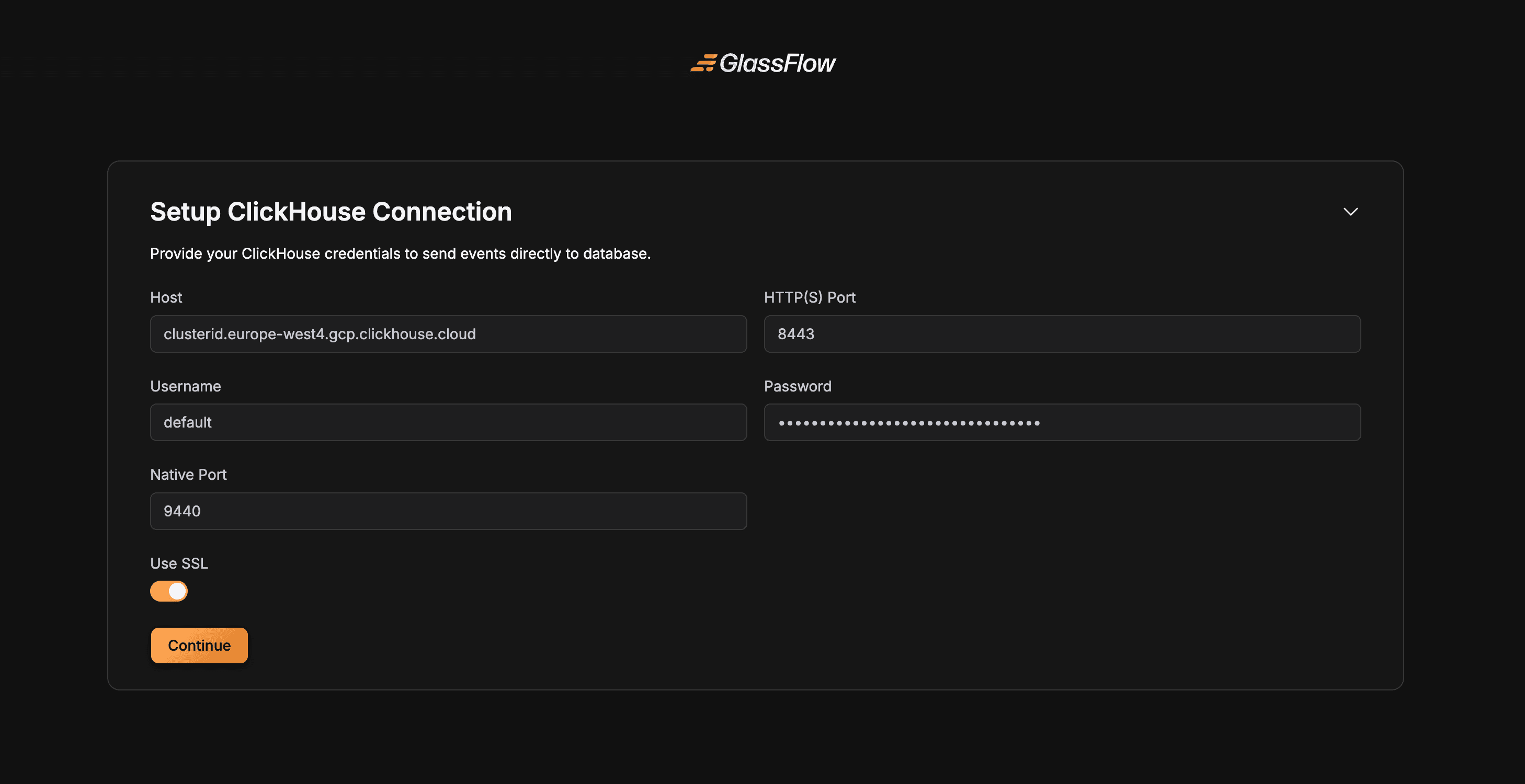This screenshot has width=1525, height=784.
Task: Click the clusterid host address text
Action: [x=320, y=335]
